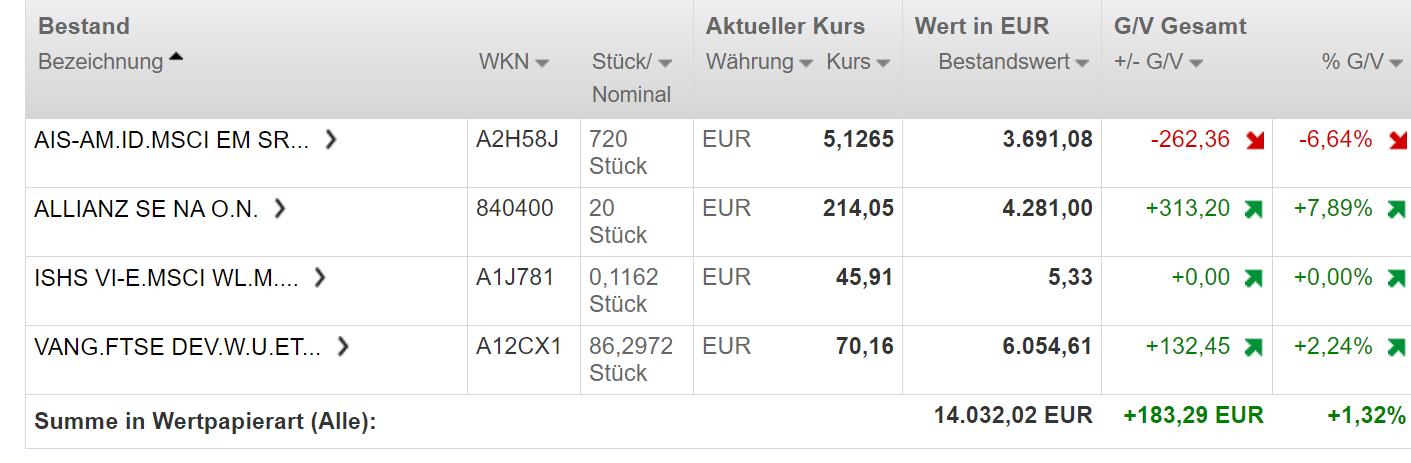Sort by +/- G/V column arrow
The image size is (1411, 463).
pyautogui.click(x=1196, y=63)
